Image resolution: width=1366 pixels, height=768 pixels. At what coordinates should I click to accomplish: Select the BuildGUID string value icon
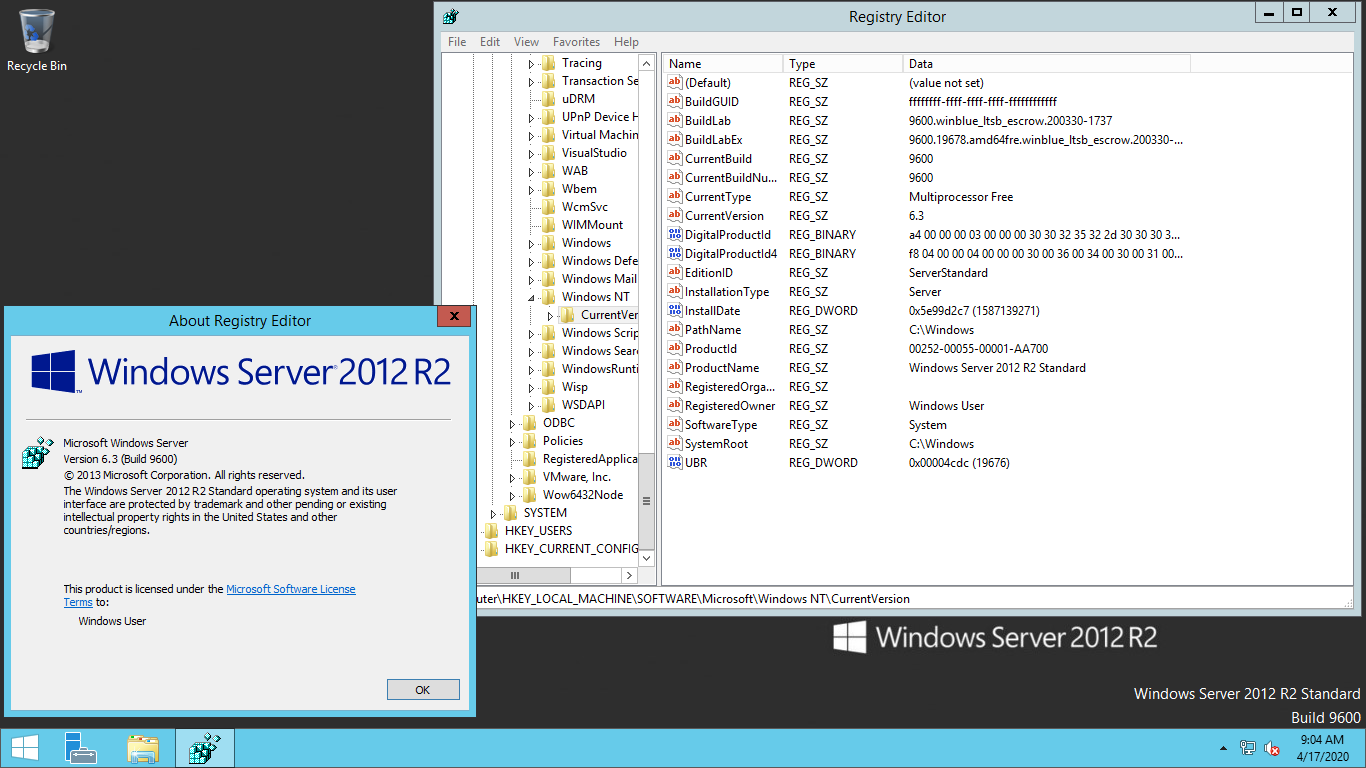pos(675,102)
